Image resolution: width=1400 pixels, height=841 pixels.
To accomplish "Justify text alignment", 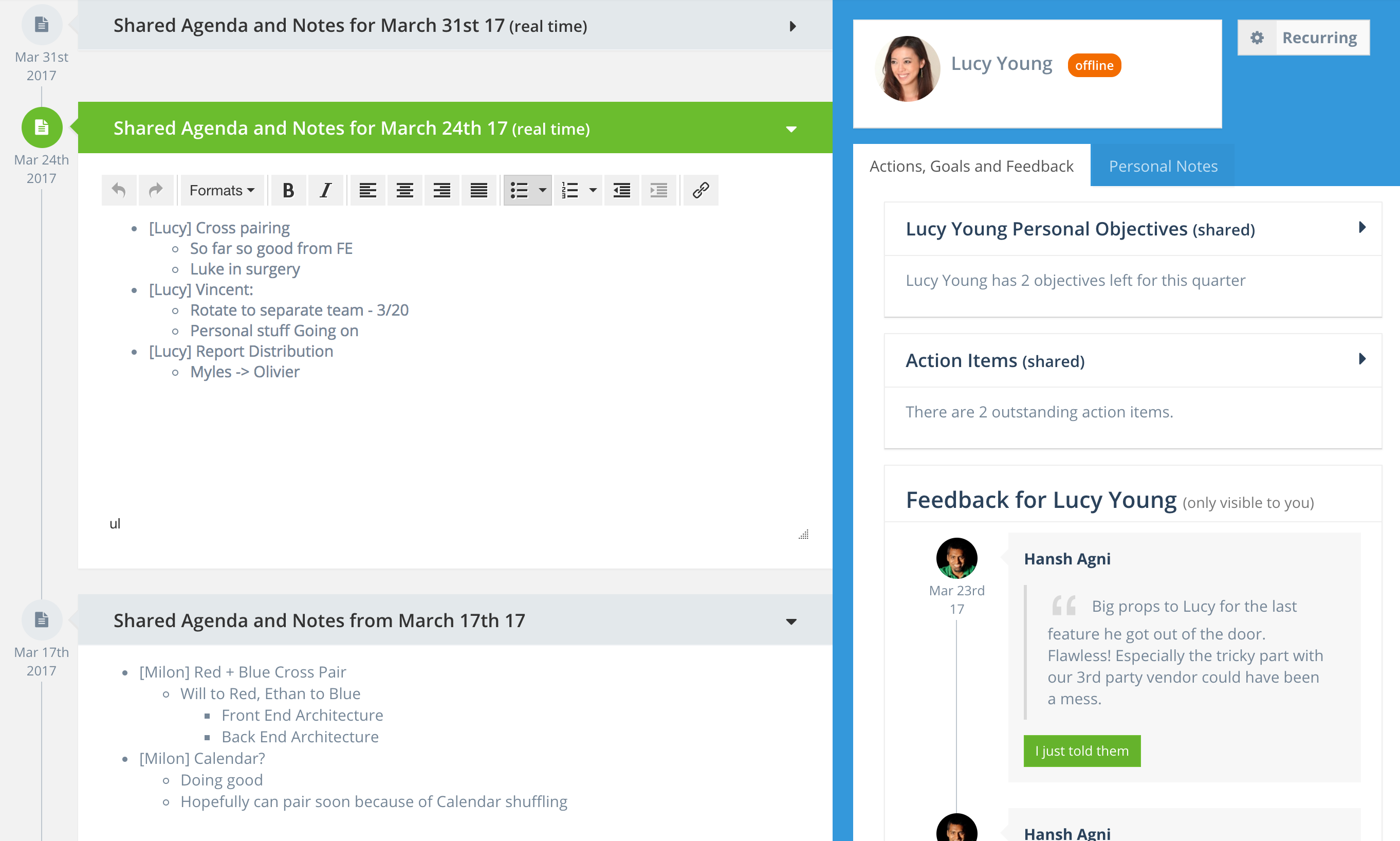I will coord(479,190).
